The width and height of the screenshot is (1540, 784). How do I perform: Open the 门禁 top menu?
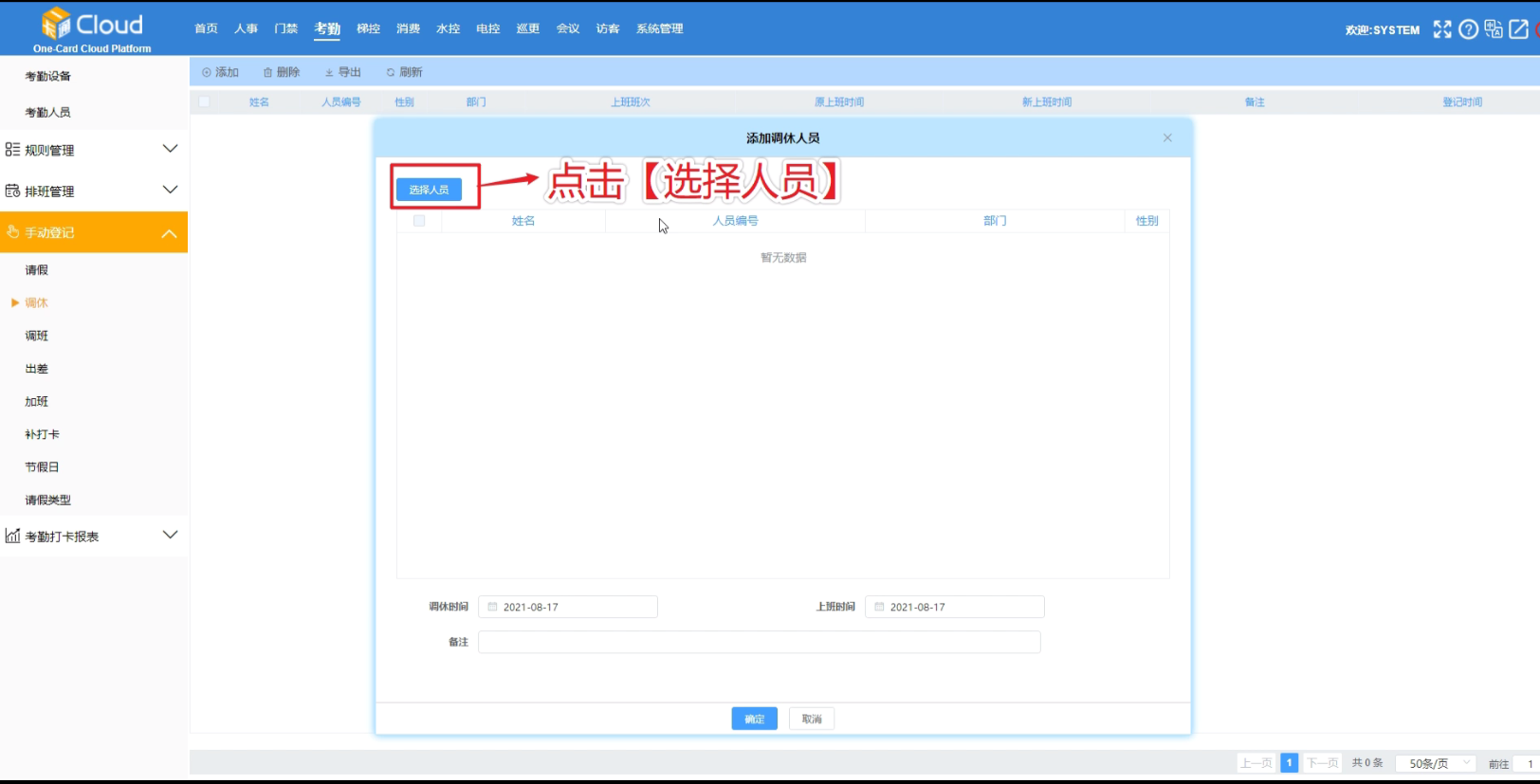(285, 28)
